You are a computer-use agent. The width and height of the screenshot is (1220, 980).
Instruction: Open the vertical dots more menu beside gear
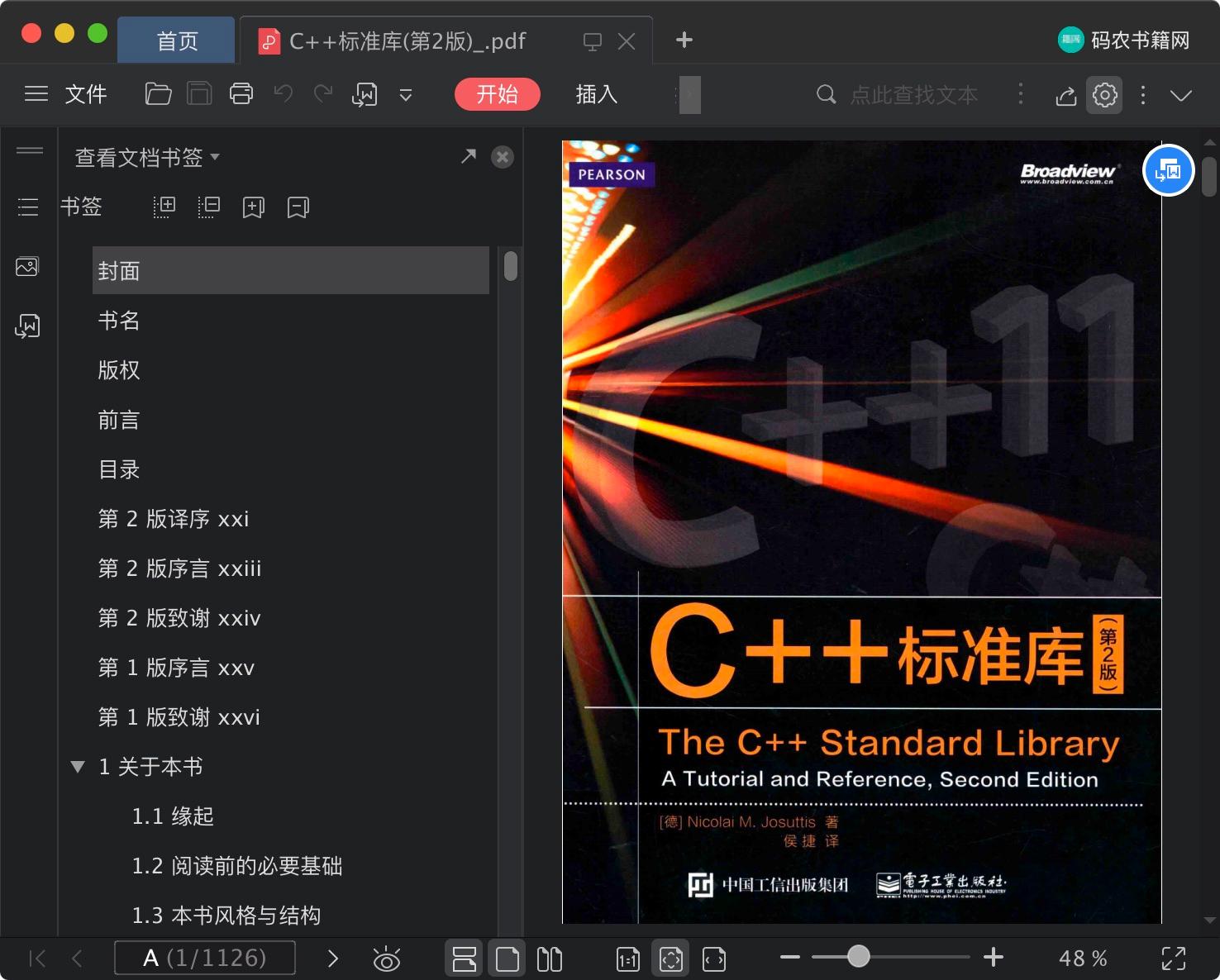(x=1143, y=95)
